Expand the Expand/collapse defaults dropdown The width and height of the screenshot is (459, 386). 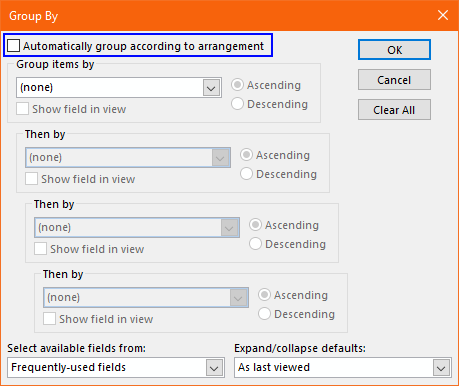click(343, 368)
